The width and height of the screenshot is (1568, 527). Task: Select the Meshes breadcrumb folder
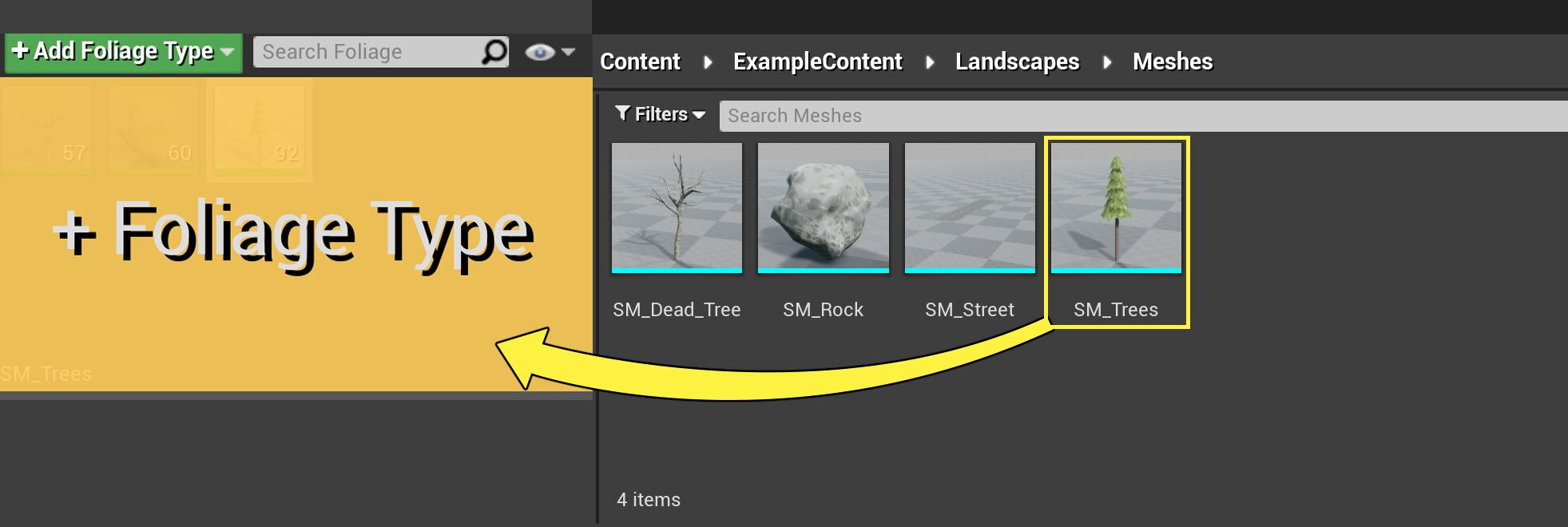click(1172, 61)
